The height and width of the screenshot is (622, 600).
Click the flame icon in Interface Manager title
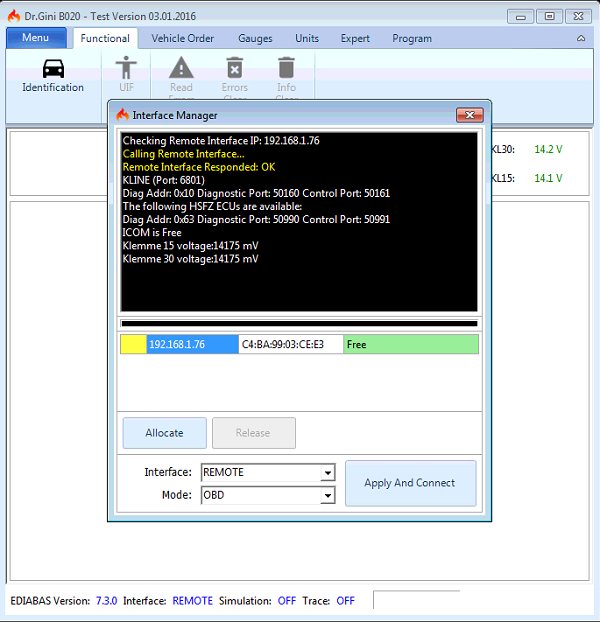(x=124, y=115)
